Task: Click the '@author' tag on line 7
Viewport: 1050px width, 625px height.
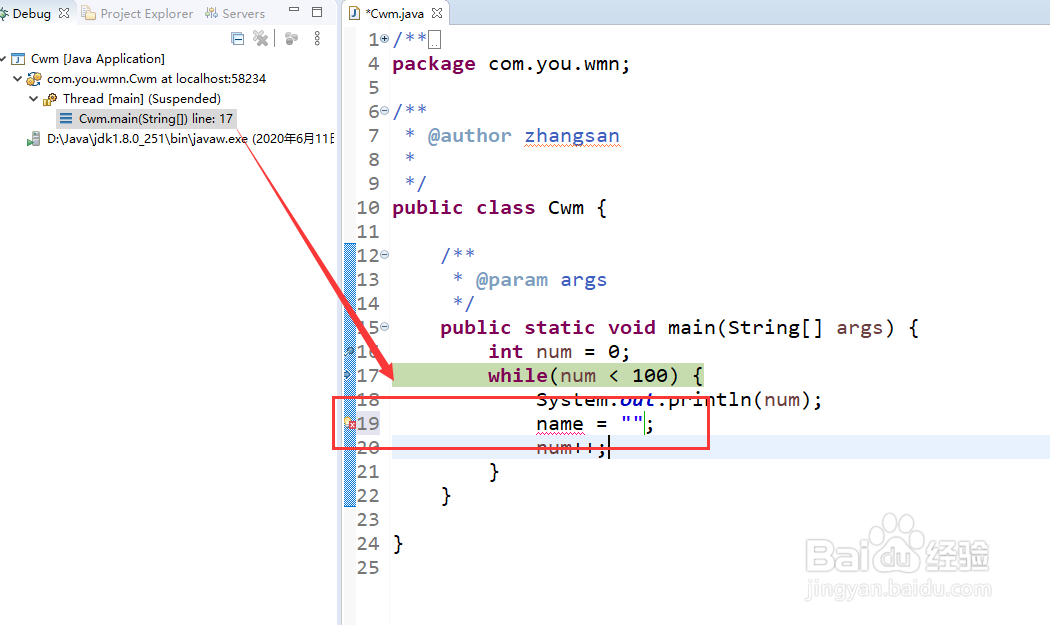Action: pyautogui.click(x=469, y=136)
